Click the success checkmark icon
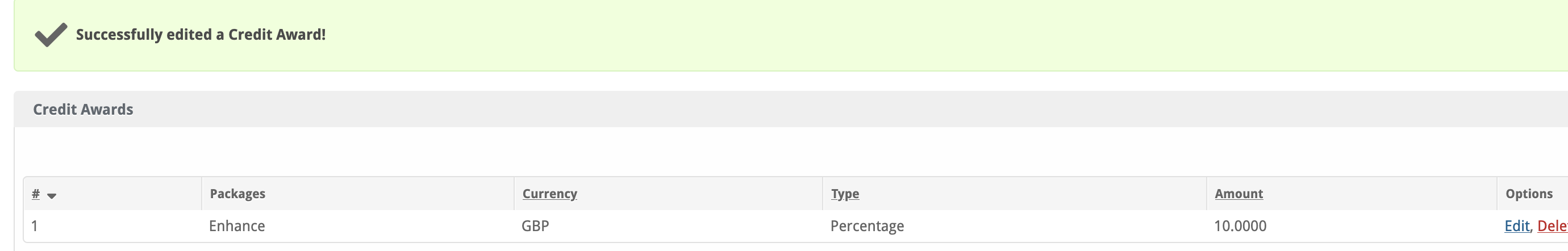1568x251 pixels. coord(51,35)
